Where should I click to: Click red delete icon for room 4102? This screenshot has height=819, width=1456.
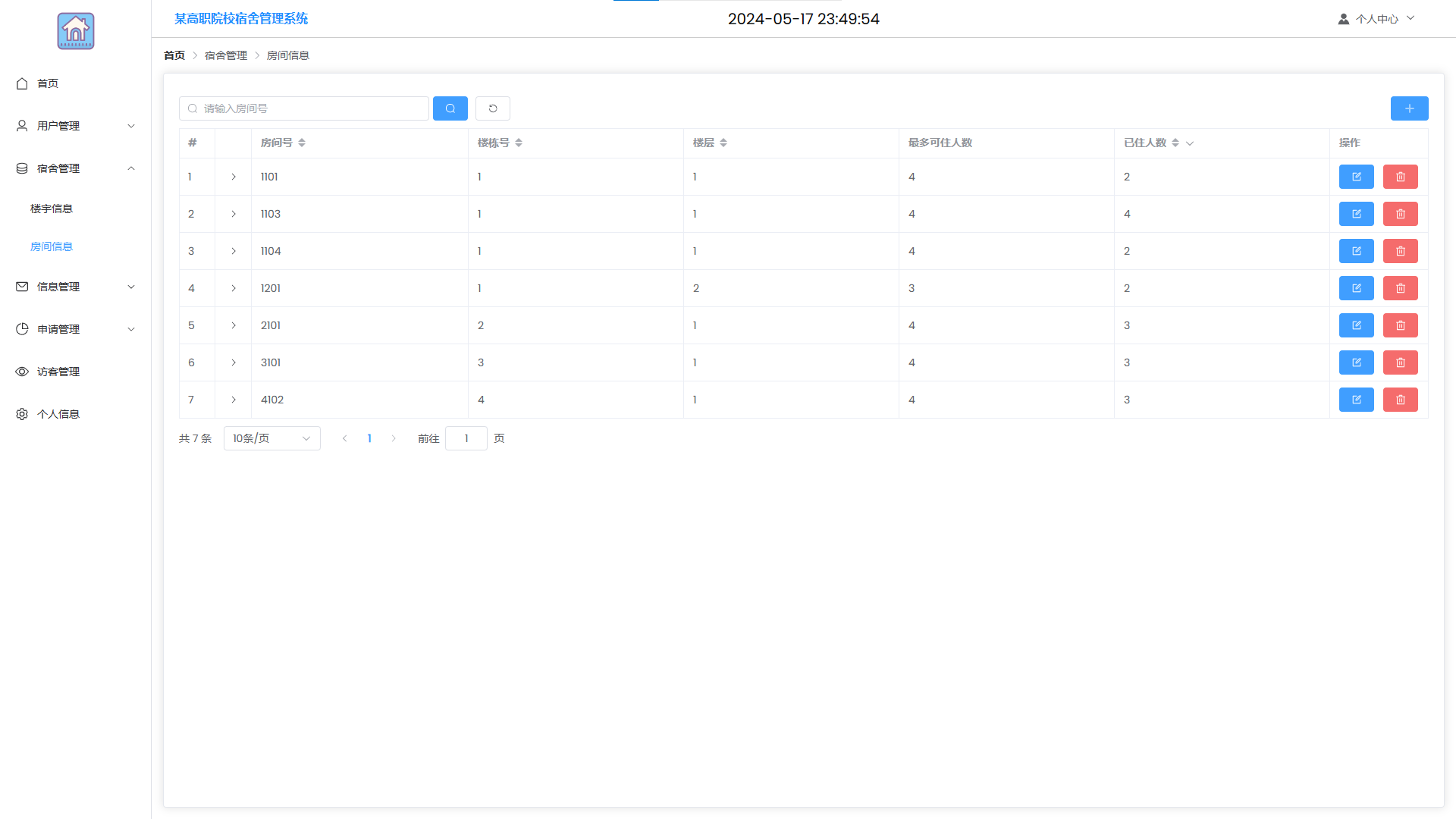[x=1400, y=400]
